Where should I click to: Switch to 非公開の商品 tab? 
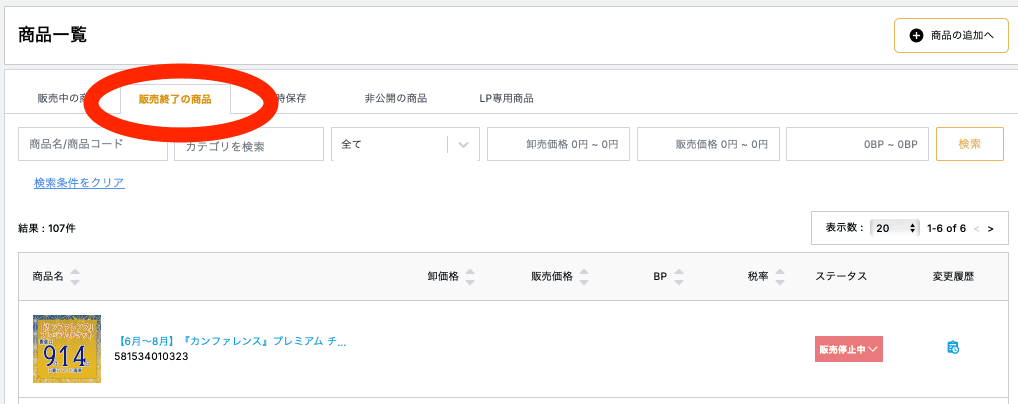[x=396, y=99]
